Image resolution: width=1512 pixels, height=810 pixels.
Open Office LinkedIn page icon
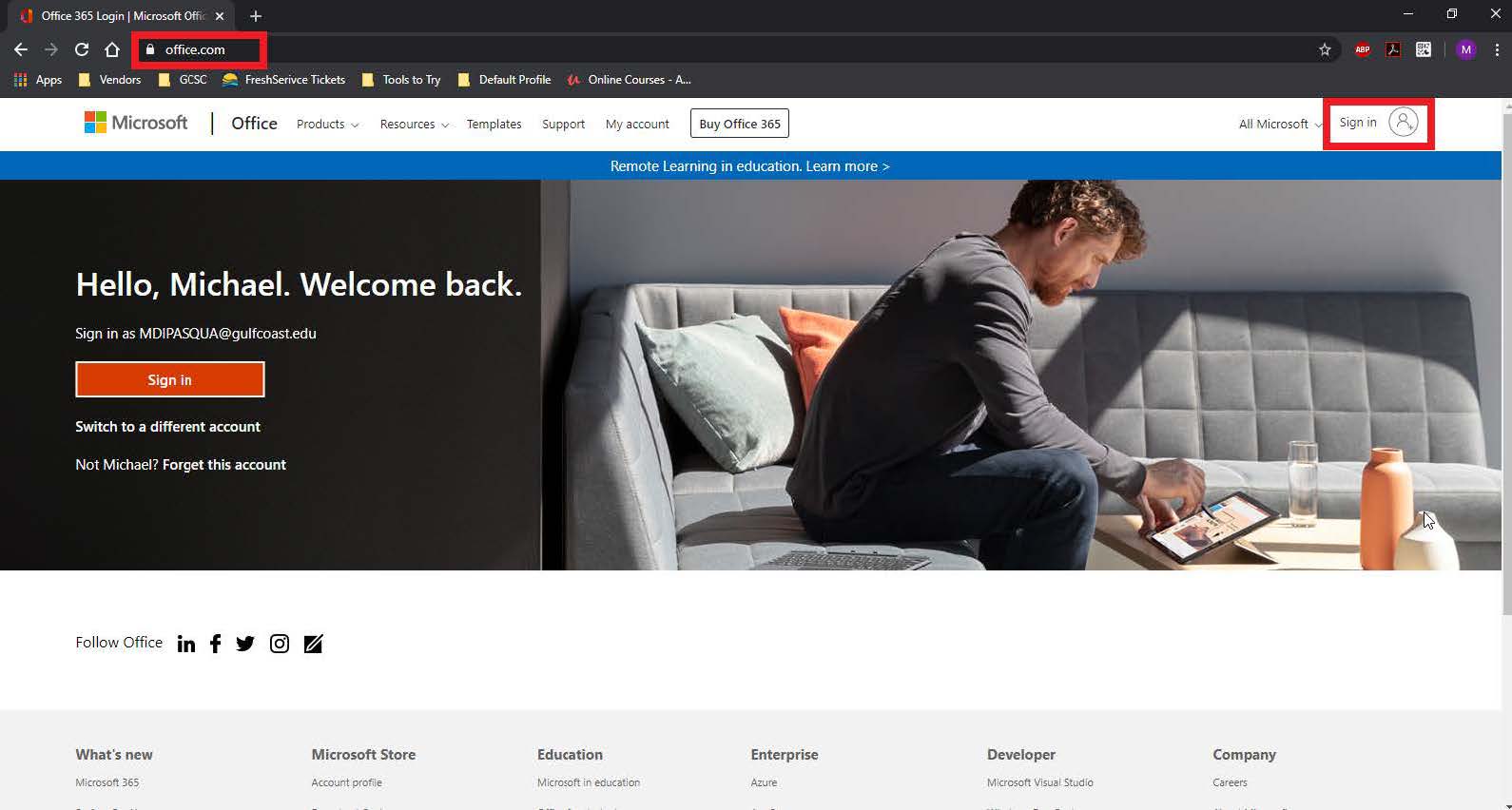pos(186,644)
